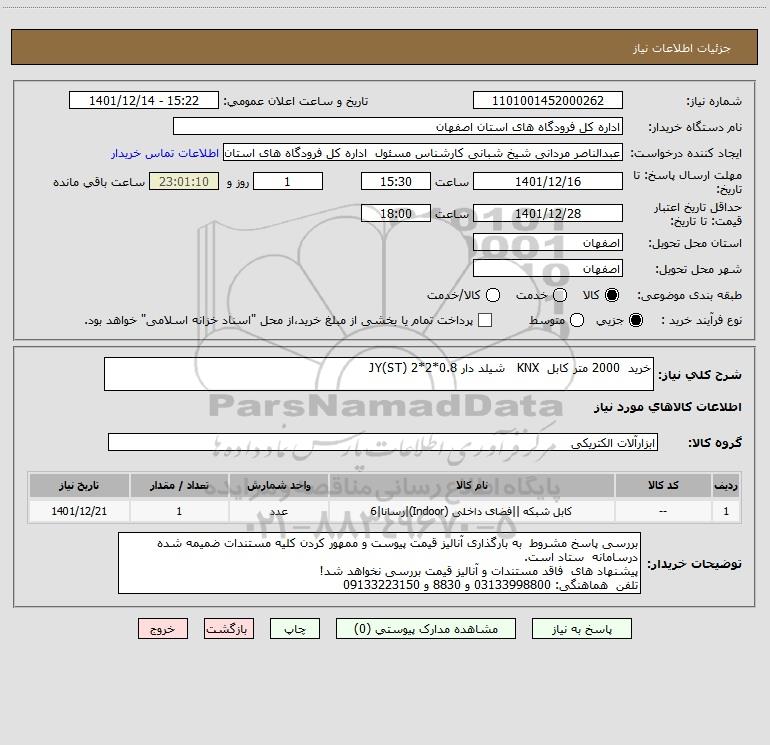This screenshot has width=770, height=745.
Task: Click the نام دستگاه خریدار label
Action: (695, 128)
